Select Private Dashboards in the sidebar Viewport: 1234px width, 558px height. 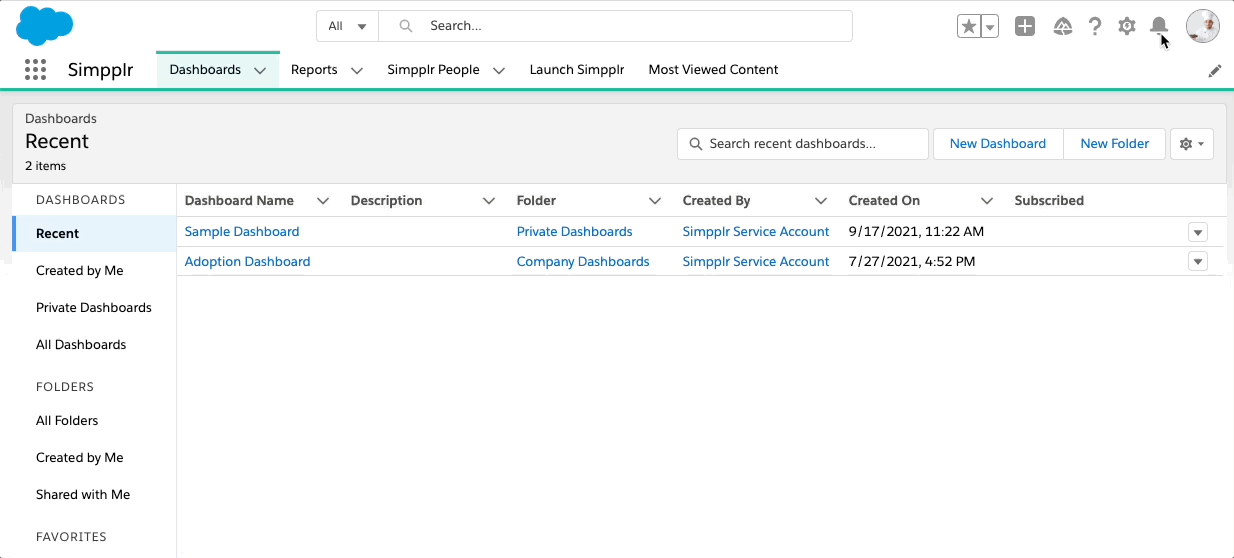tap(94, 307)
